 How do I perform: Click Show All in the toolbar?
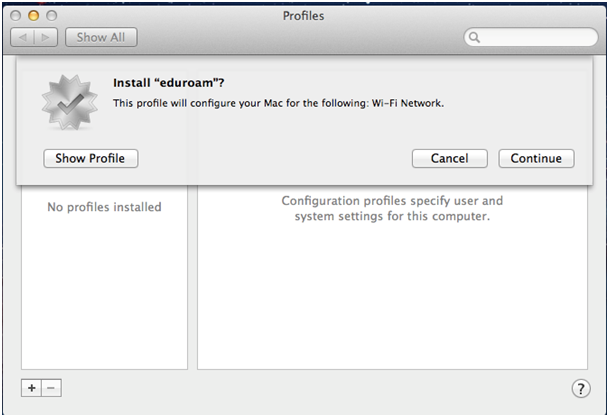(x=101, y=37)
